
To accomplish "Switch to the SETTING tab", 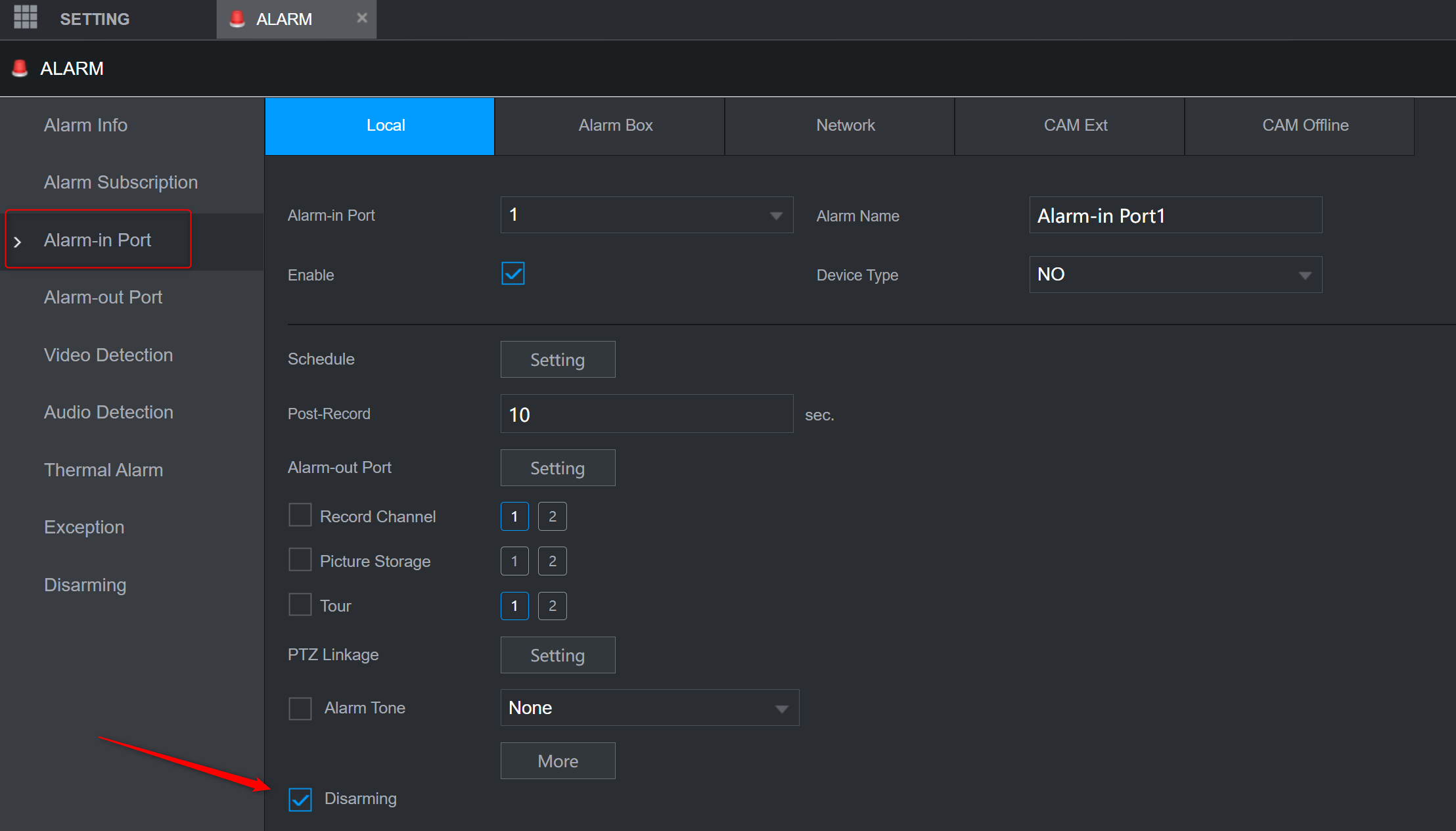I will point(95,19).
